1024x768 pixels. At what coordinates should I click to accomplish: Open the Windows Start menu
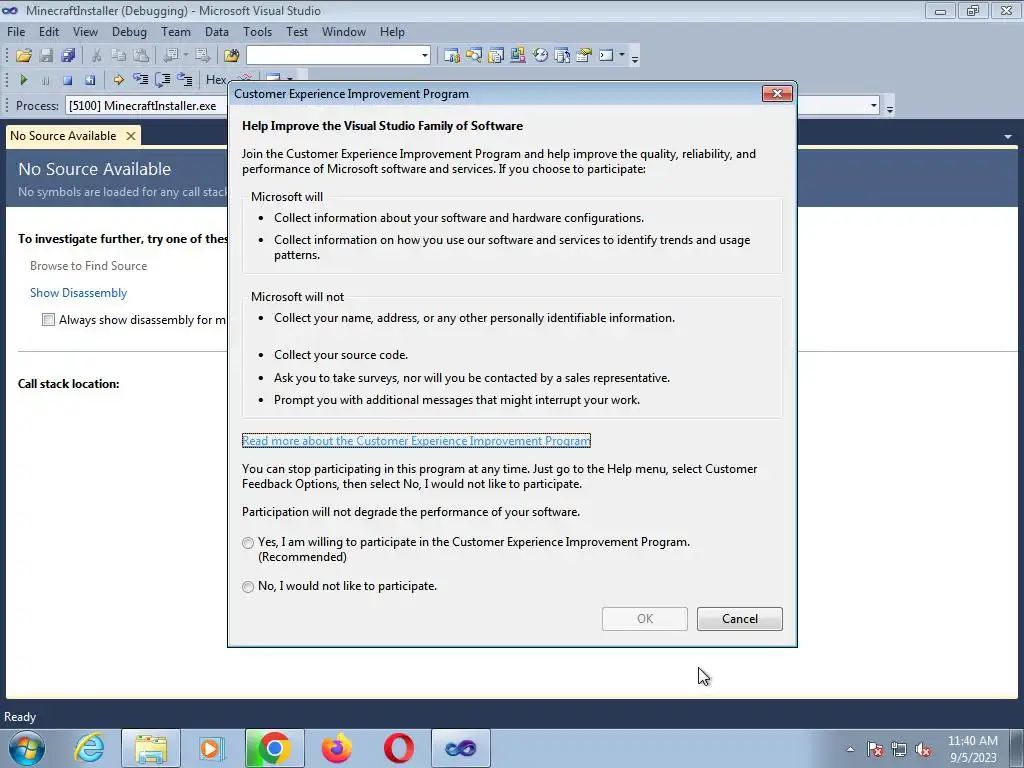[x=25, y=748]
